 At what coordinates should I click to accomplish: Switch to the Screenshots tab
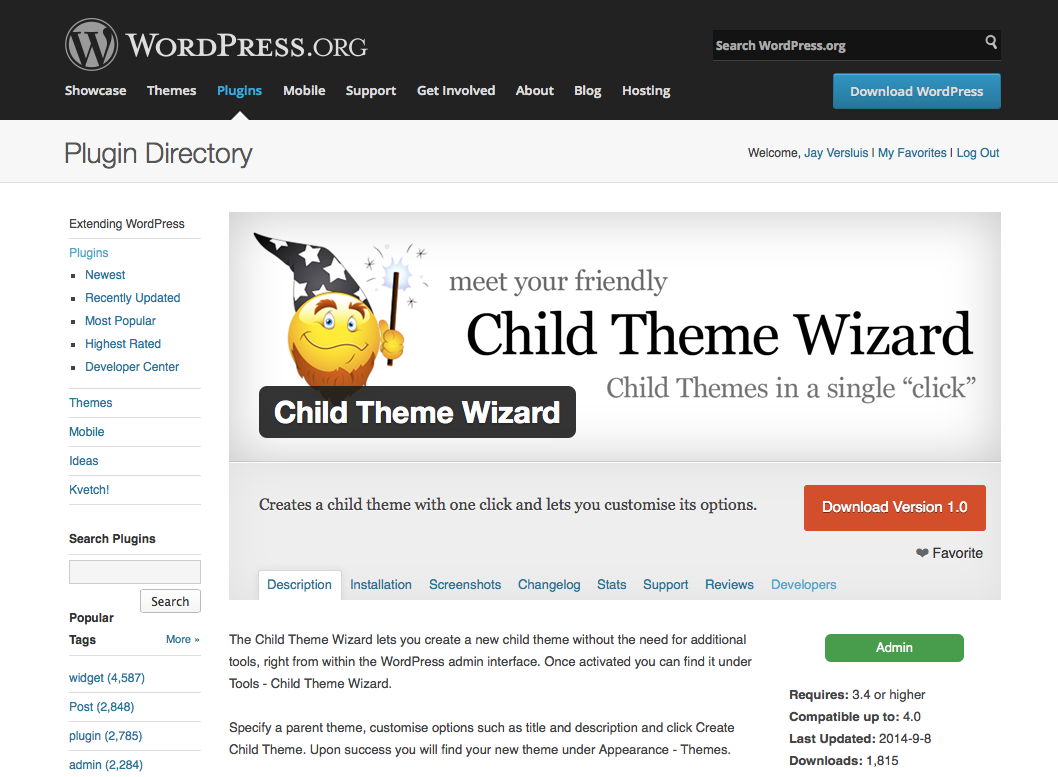pyautogui.click(x=465, y=585)
